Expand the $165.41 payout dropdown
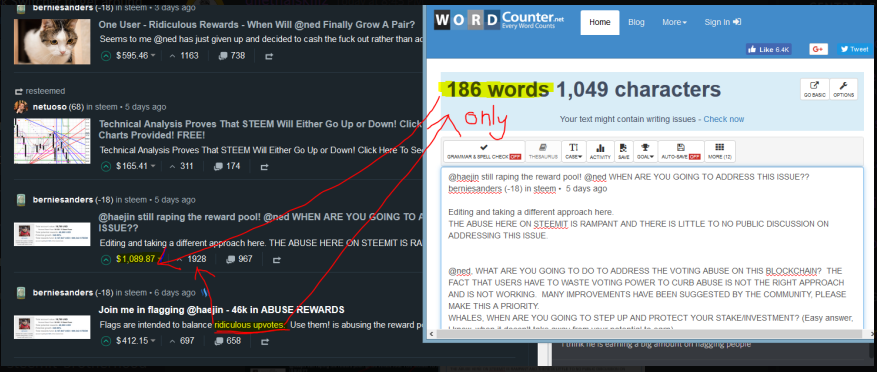This screenshot has height=372, width=877. (153, 166)
